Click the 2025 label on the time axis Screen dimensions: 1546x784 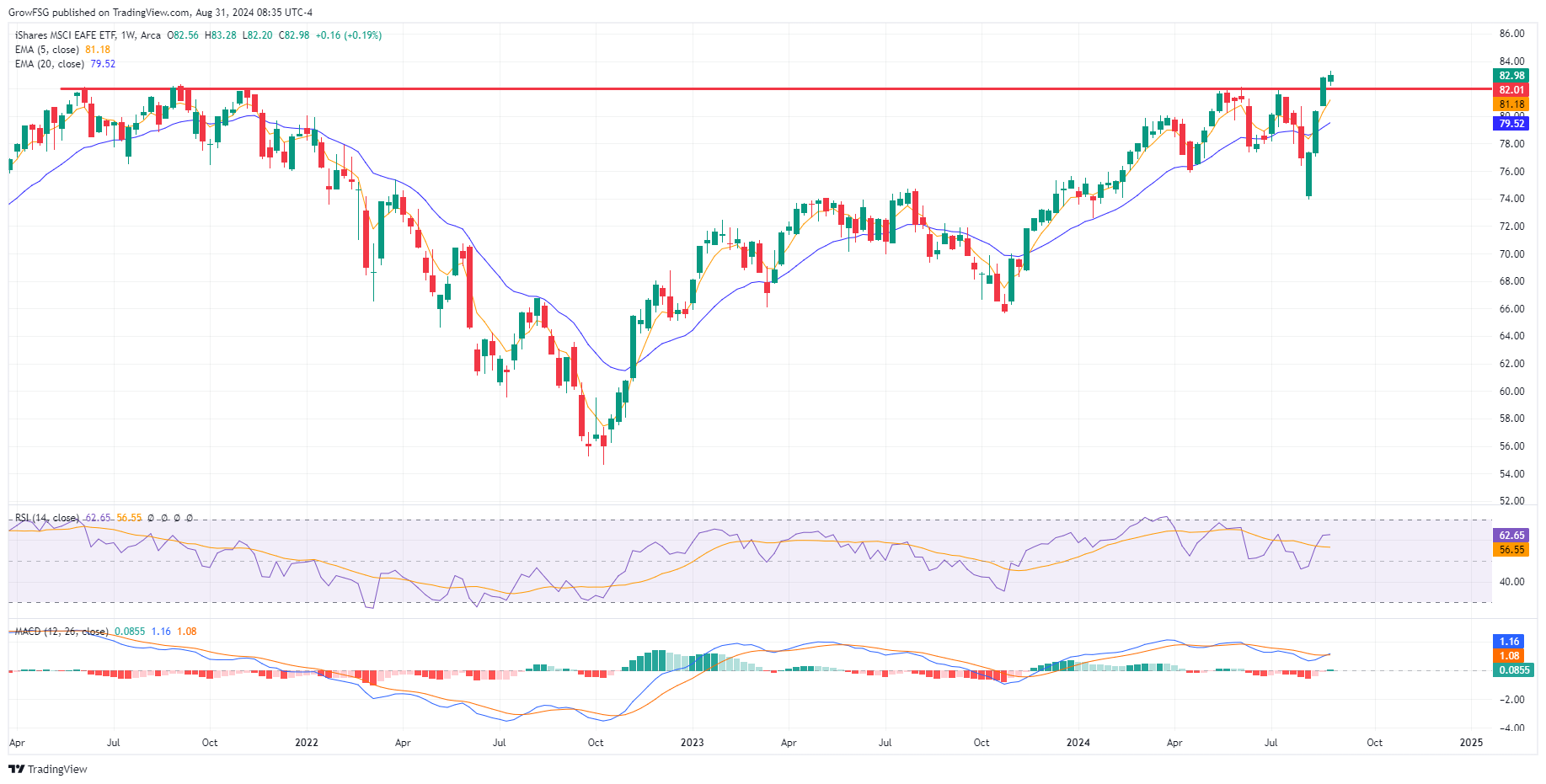click(1471, 743)
